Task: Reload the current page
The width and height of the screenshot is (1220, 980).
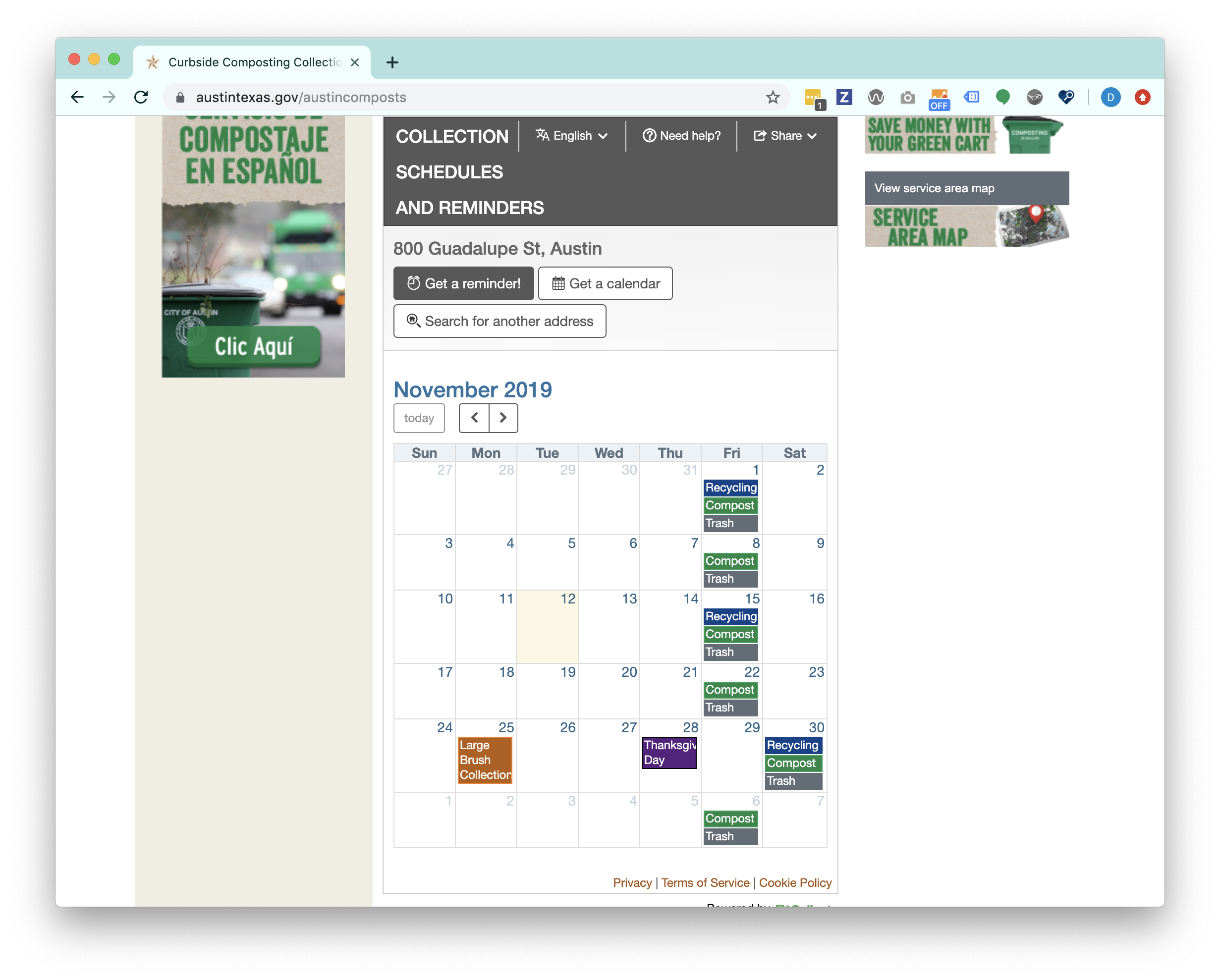Action: (141, 97)
